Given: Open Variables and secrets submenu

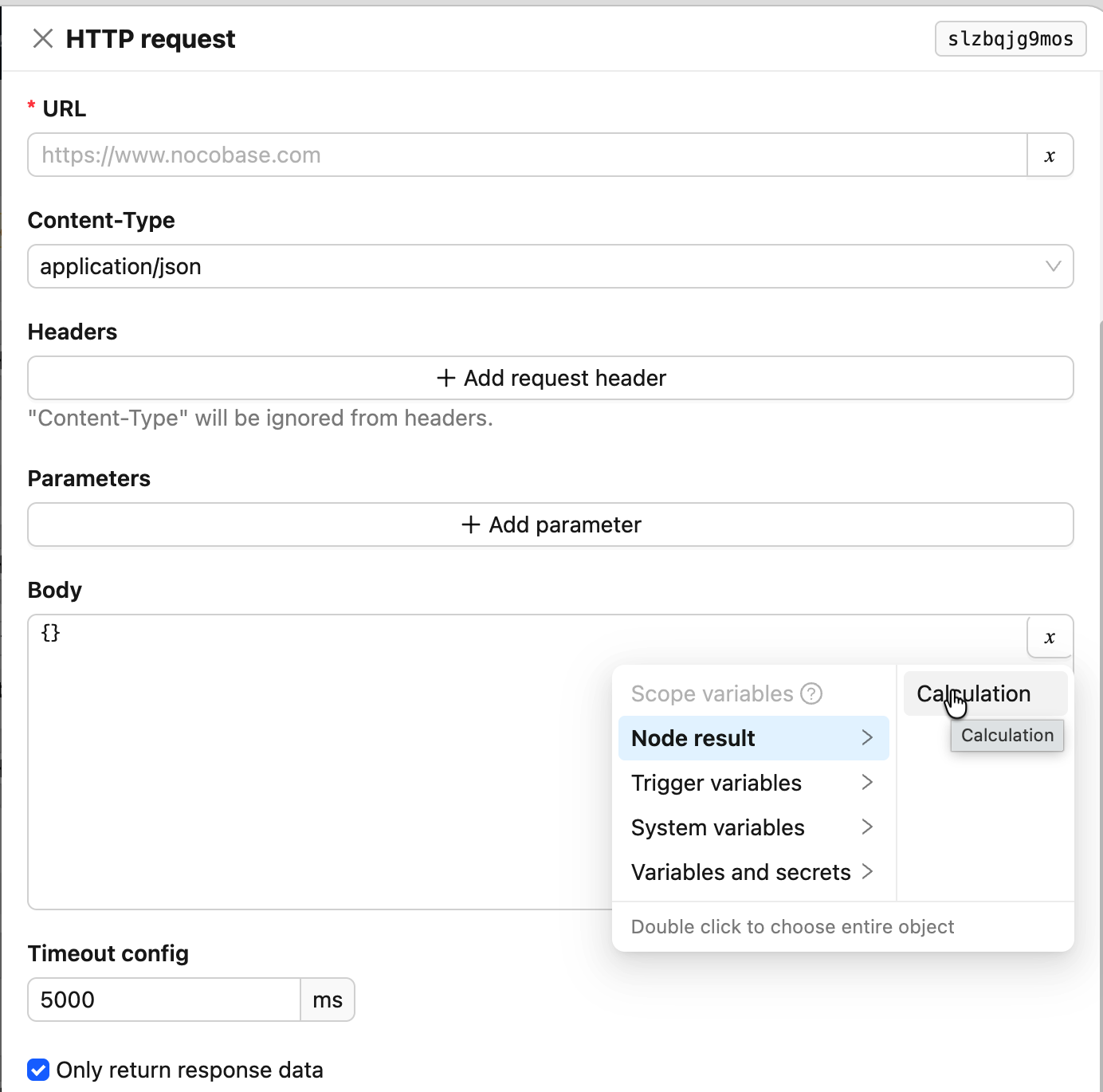Looking at the screenshot, I should (x=753, y=872).
